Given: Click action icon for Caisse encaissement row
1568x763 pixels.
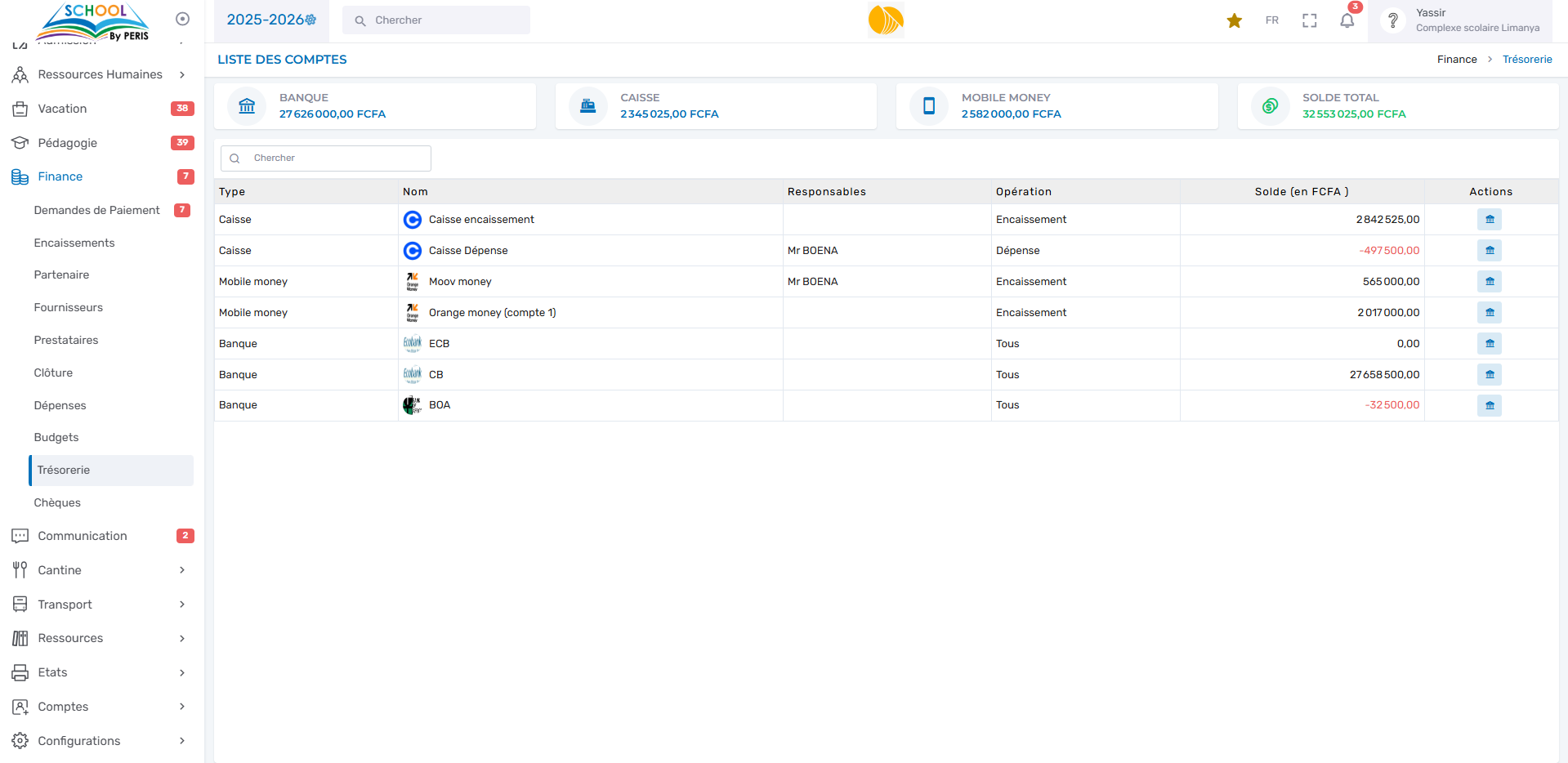Looking at the screenshot, I should pyautogui.click(x=1489, y=220).
